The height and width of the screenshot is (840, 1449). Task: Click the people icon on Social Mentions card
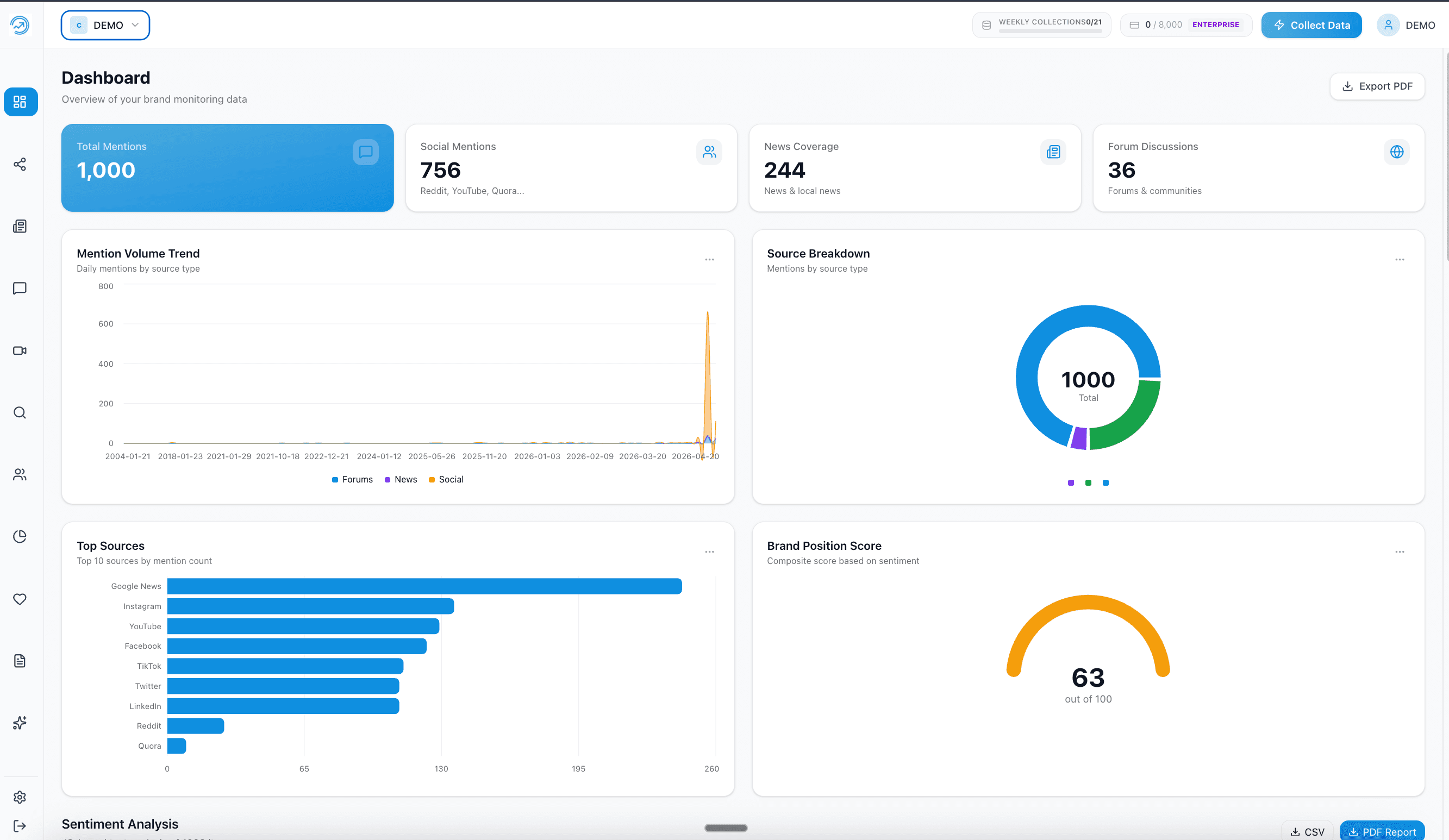tap(709, 152)
